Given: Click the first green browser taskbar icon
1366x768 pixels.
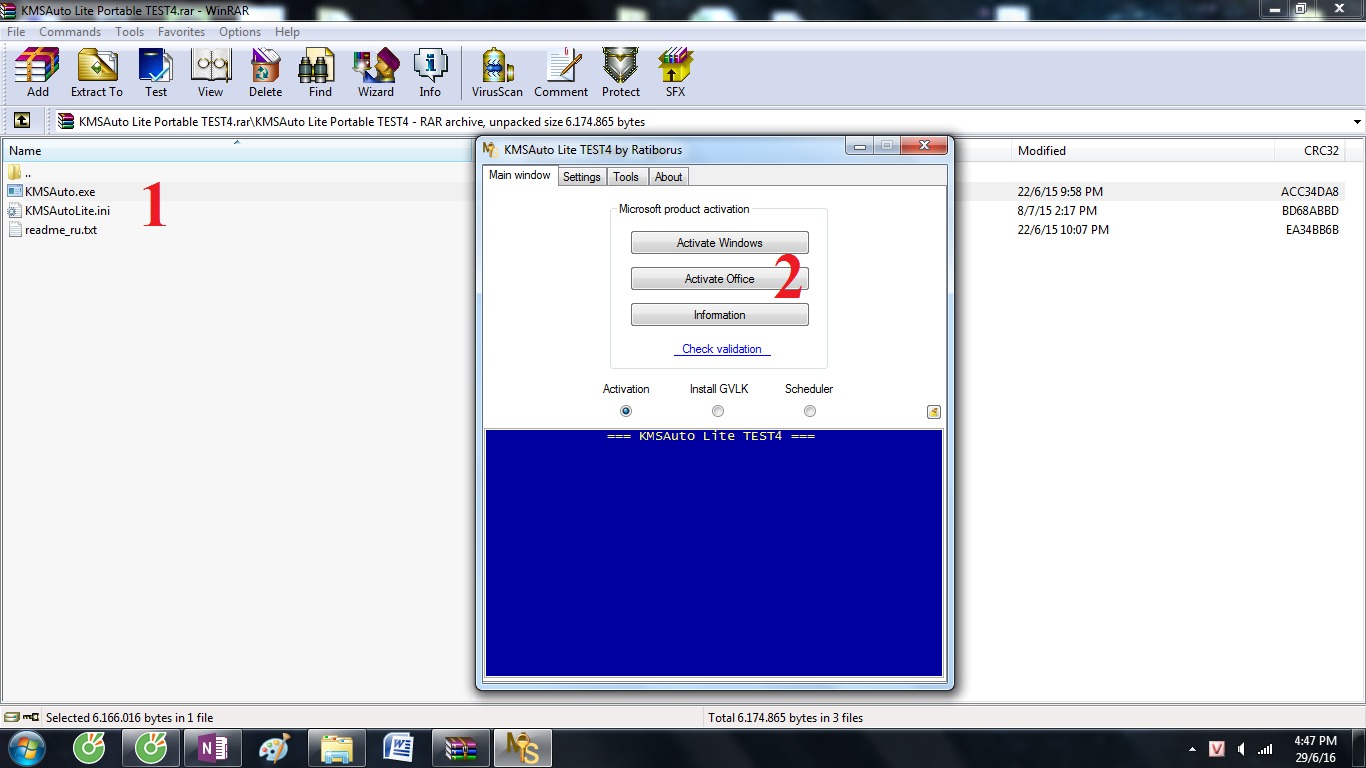Looking at the screenshot, I should coord(89,748).
